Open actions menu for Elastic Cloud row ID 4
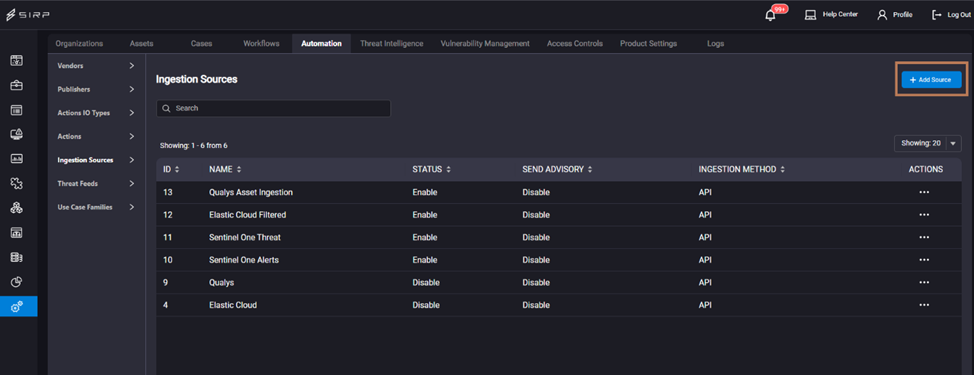 coord(924,305)
